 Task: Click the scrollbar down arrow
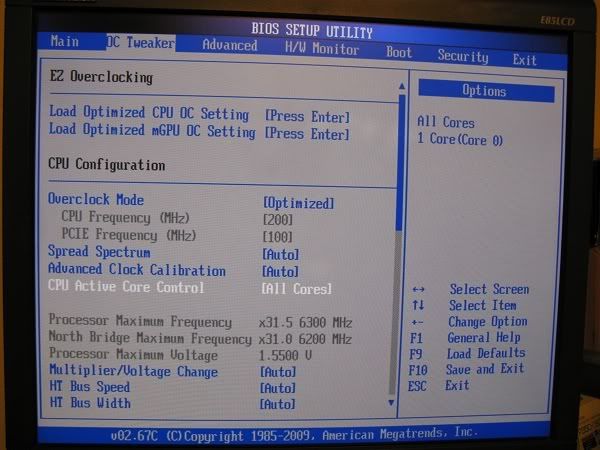pos(391,402)
